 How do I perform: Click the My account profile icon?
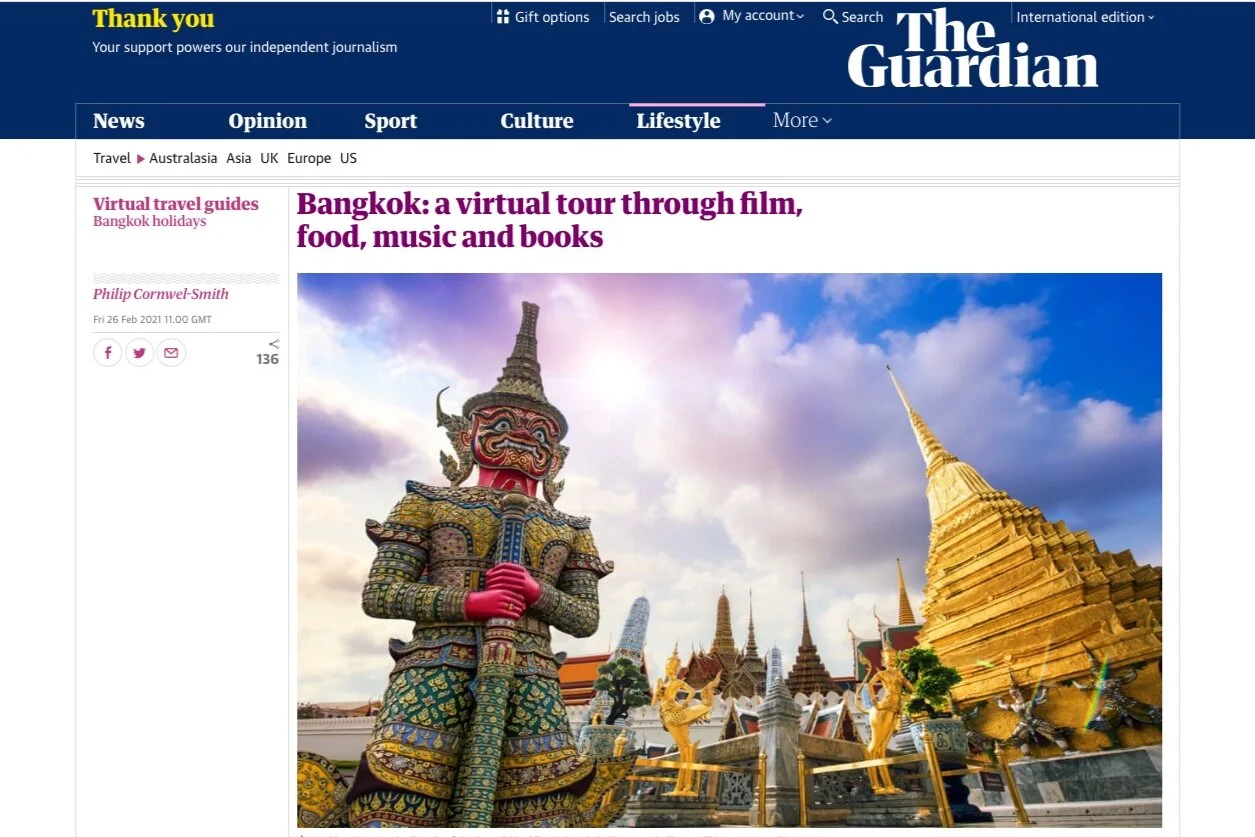pyautogui.click(x=707, y=17)
